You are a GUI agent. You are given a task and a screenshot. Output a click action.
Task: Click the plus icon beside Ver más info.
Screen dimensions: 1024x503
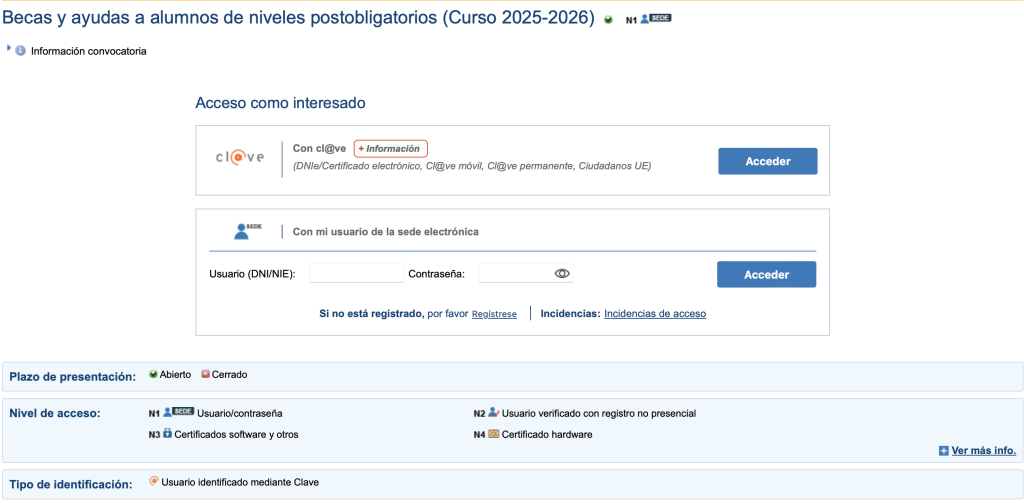[x=944, y=451]
